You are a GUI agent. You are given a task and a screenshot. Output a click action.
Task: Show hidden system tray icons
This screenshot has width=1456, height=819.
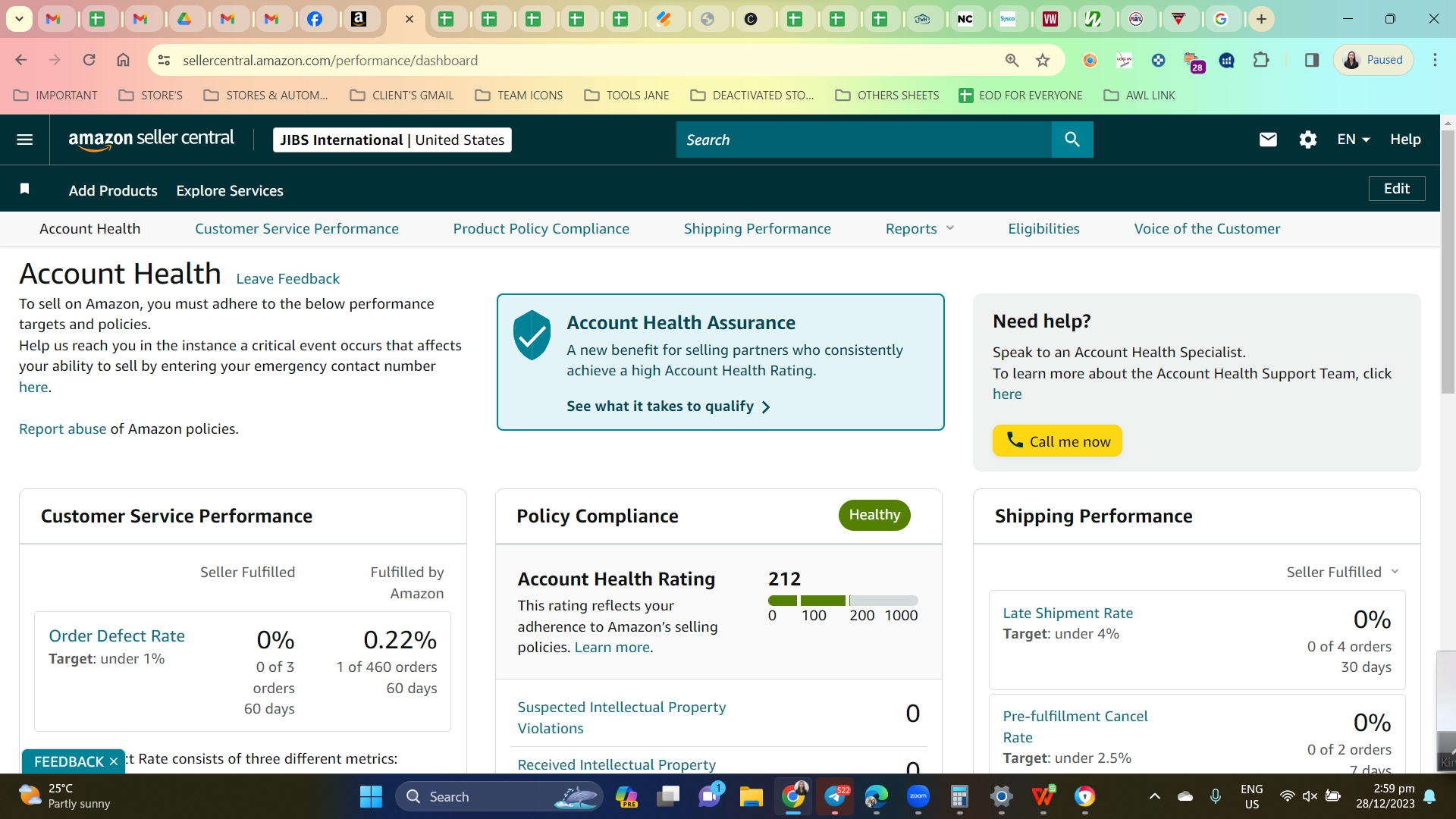1154,796
